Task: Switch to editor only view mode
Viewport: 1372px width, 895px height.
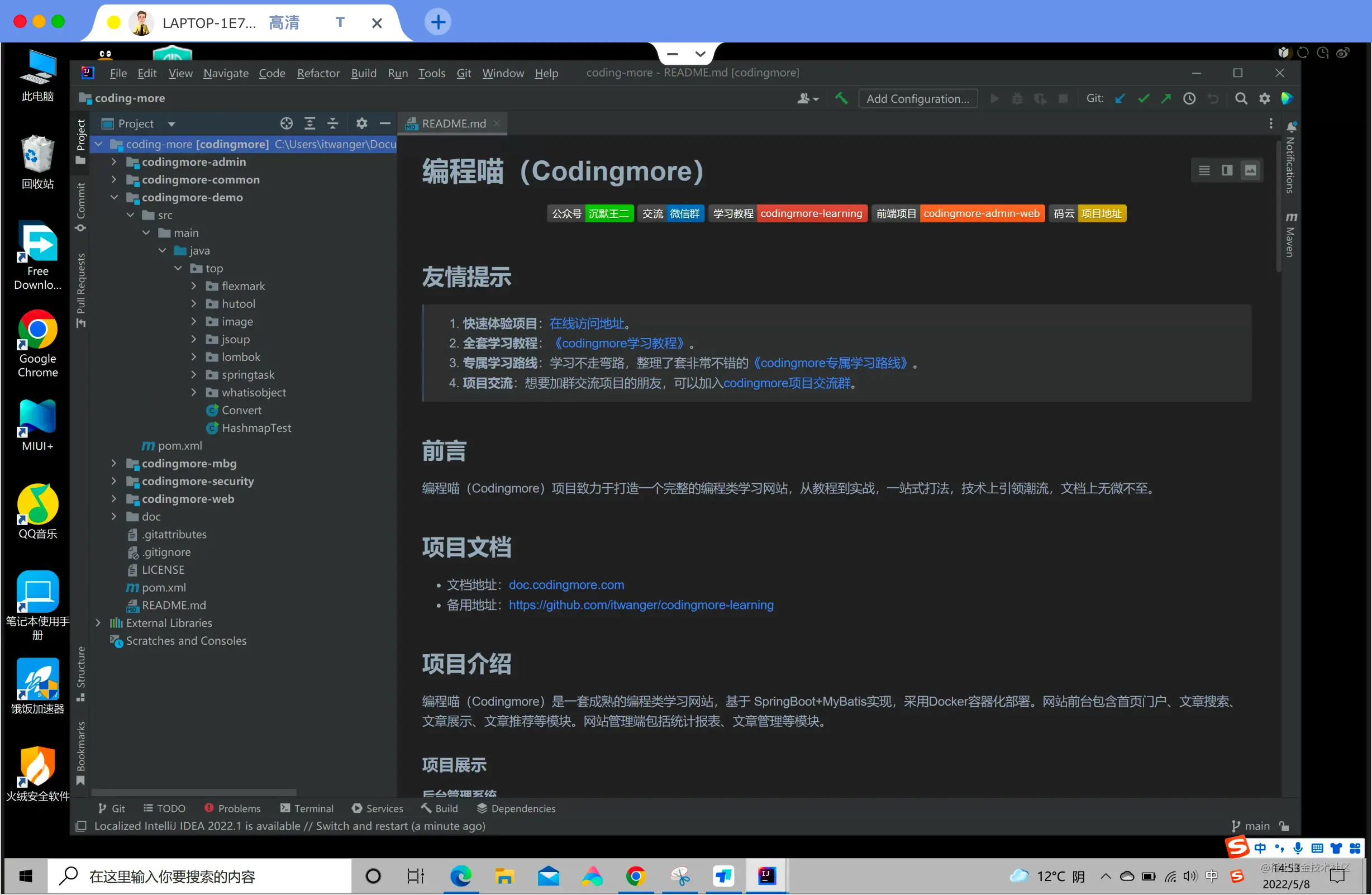Action: coord(1204,170)
